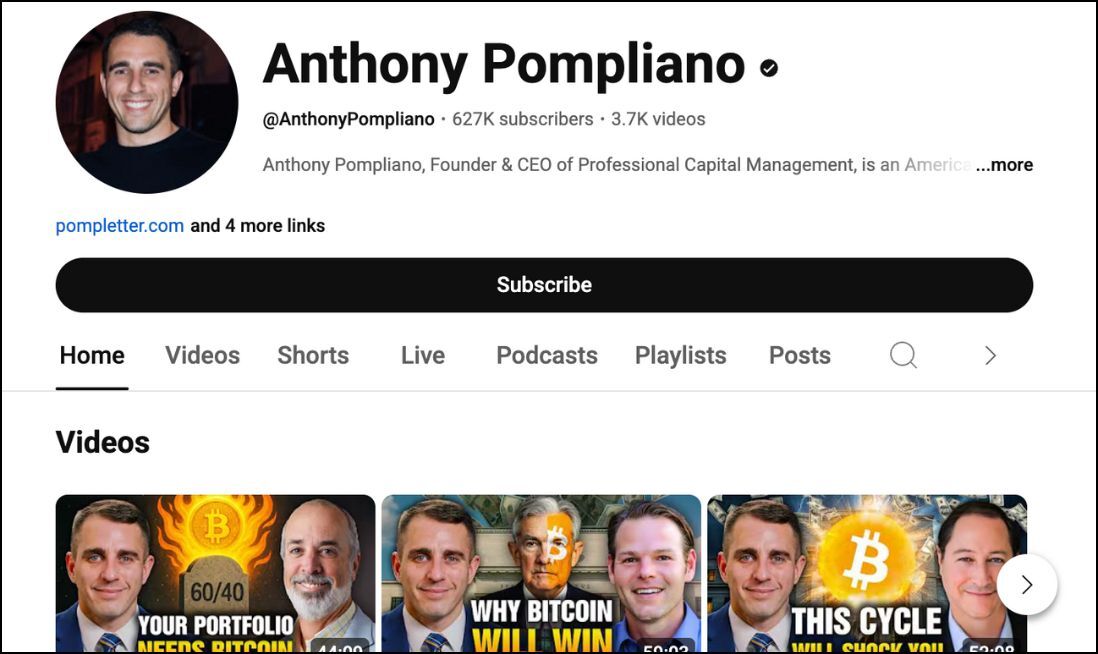Open the Shorts tab

click(313, 355)
